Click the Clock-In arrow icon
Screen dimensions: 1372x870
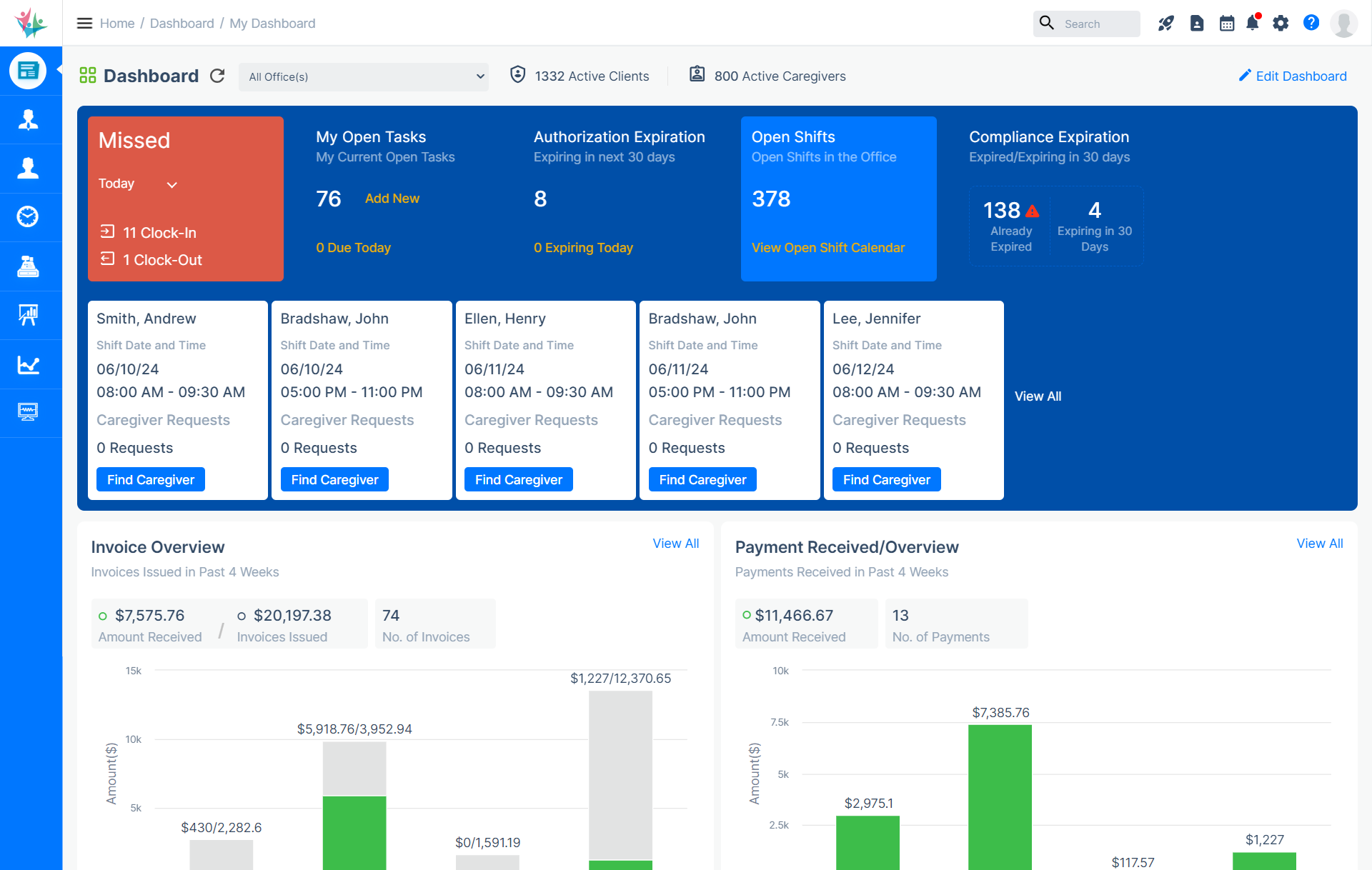[107, 231]
